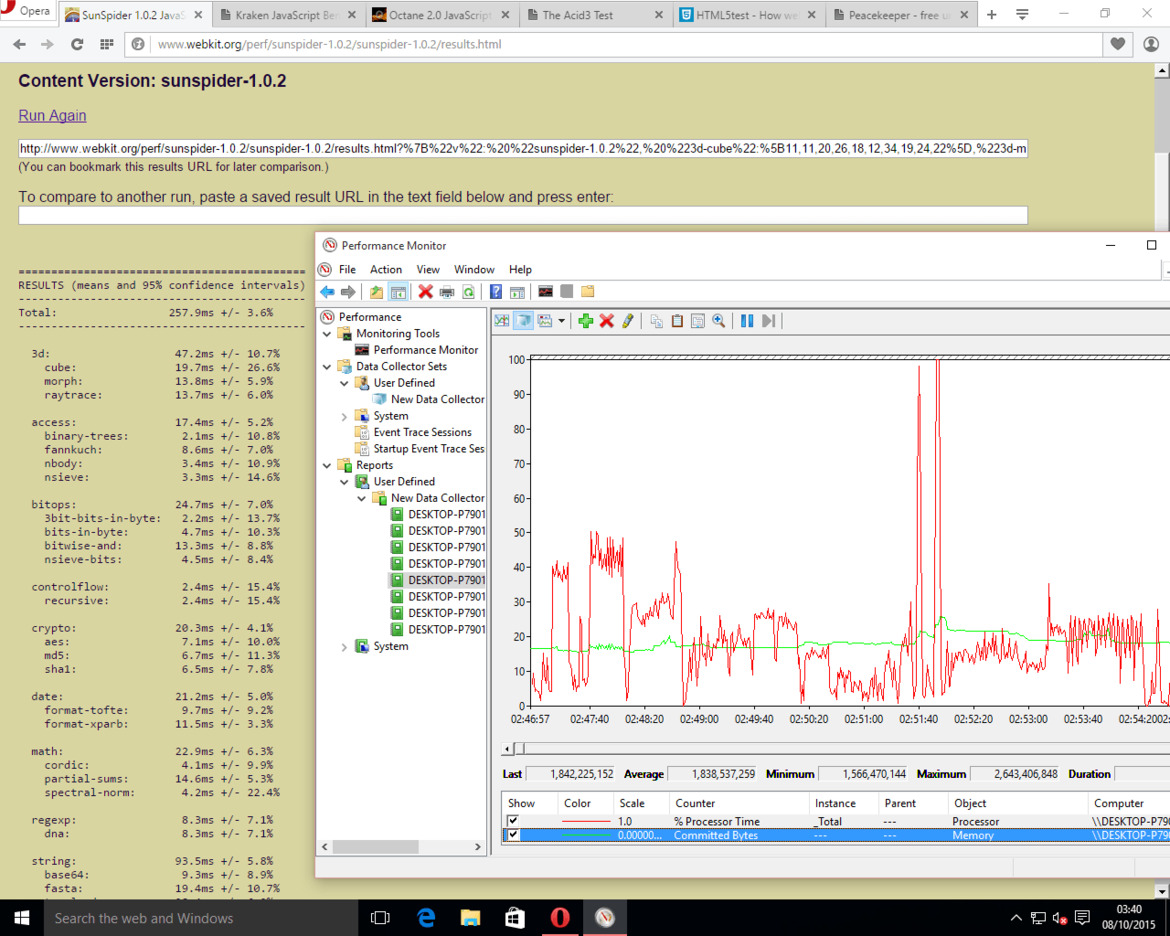1170x936 pixels.
Task: Open Change Graph Type dropdown arrow
Action: pos(562,321)
